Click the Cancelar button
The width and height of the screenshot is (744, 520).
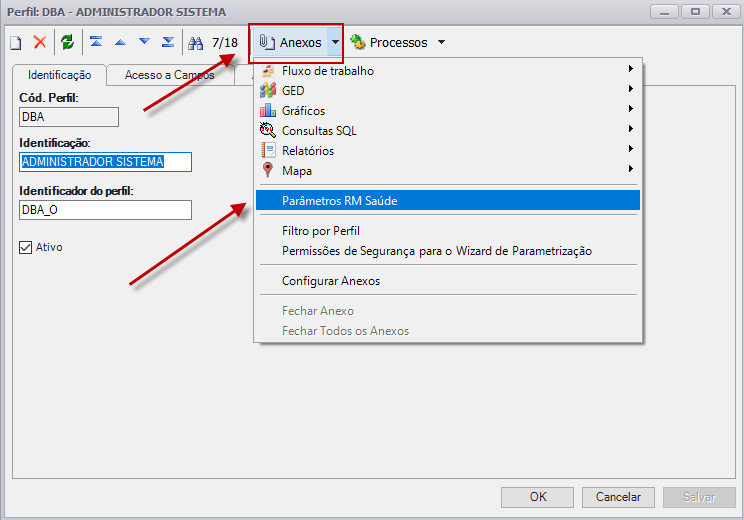(618, 497)
